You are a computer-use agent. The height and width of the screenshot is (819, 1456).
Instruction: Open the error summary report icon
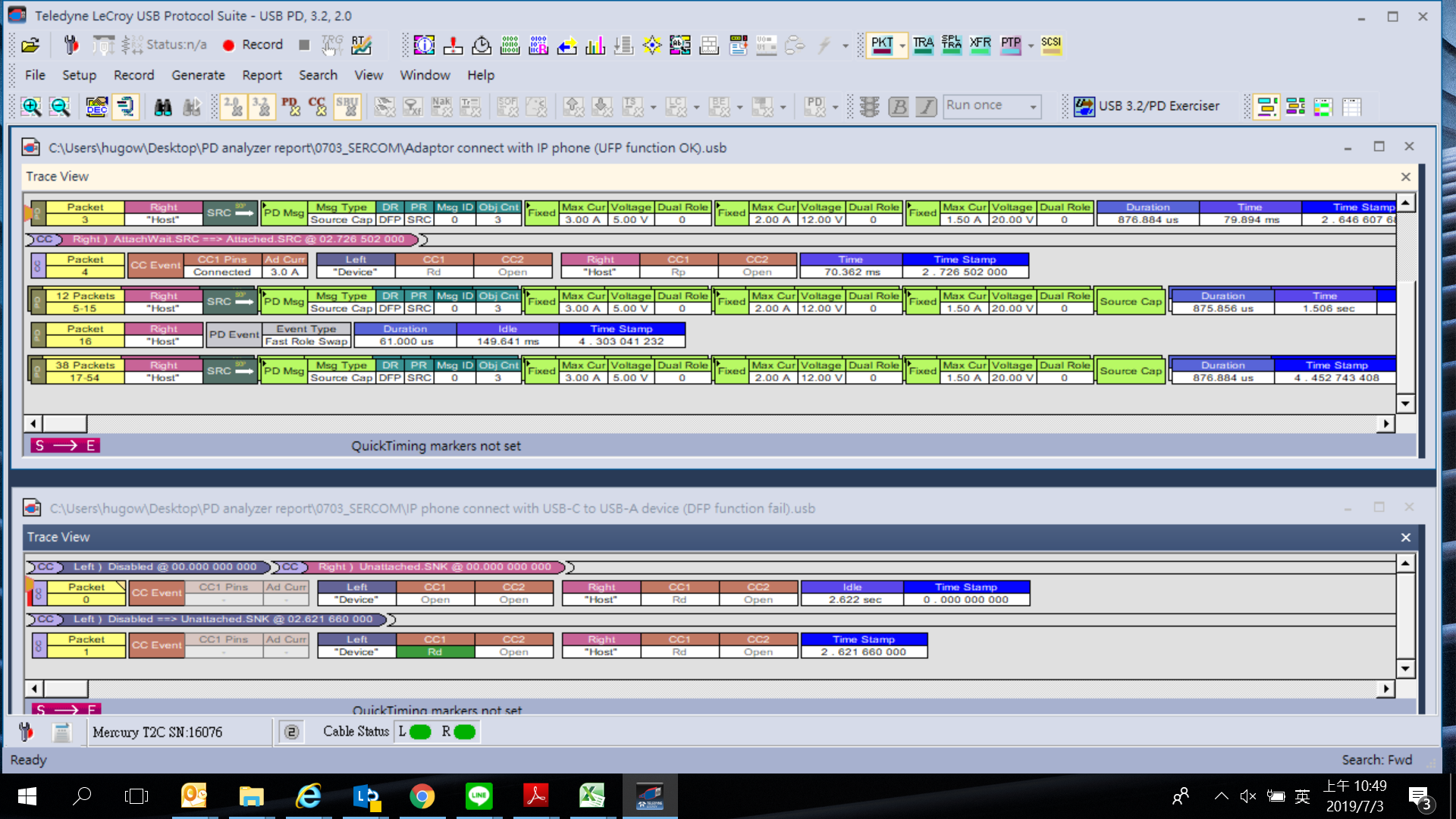coord(453,45)
